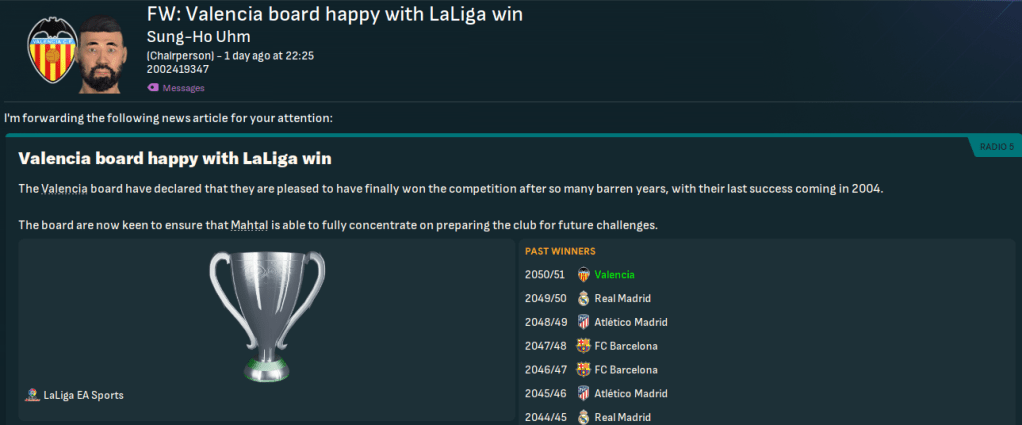Click the Real Madrid crest for 2044/45
This screenshot has width=1022, height=425.
coord(583,417)
